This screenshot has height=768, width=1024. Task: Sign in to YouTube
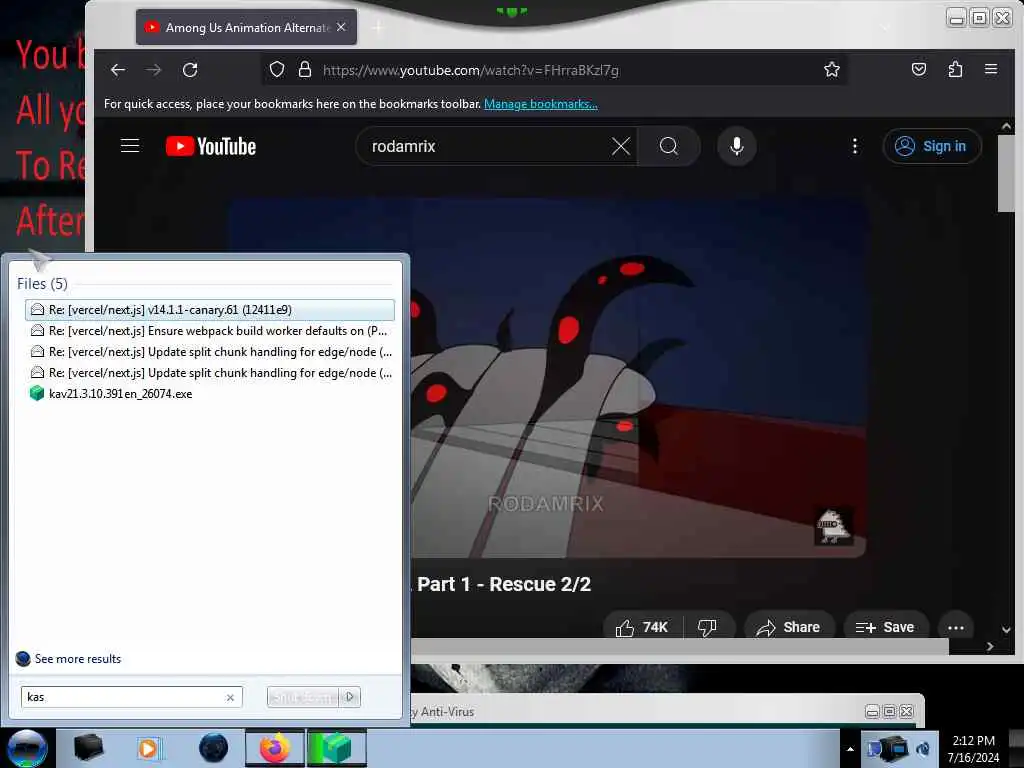[x=932, y=146]
